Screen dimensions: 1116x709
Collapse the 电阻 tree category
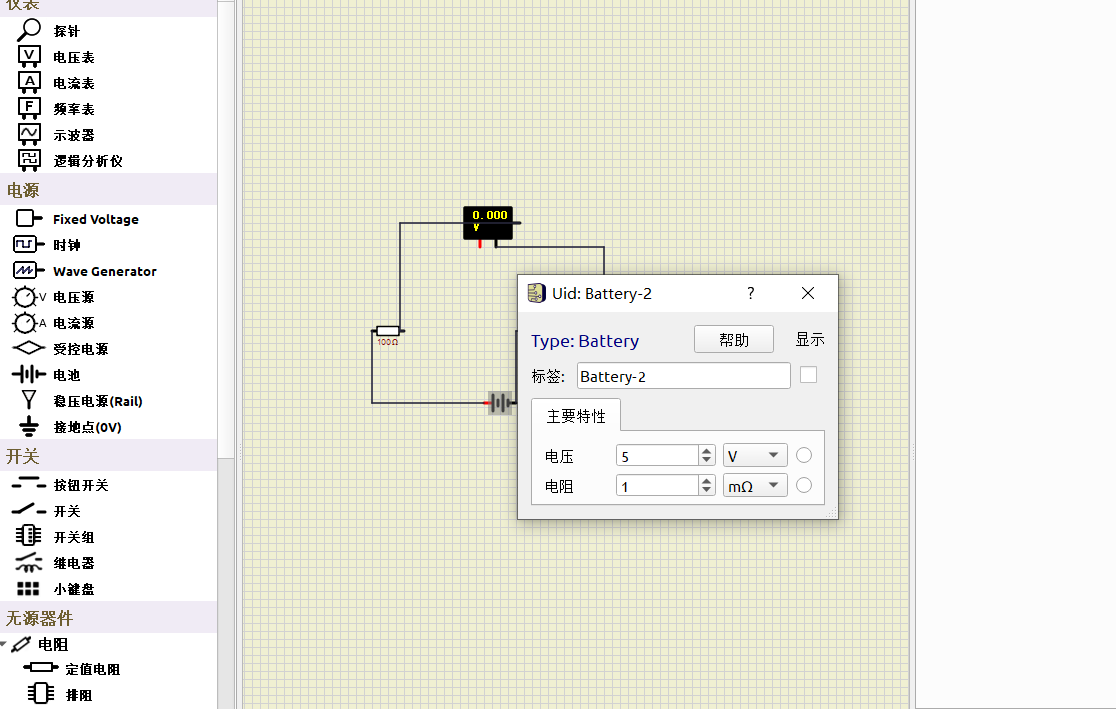(5, 645)
